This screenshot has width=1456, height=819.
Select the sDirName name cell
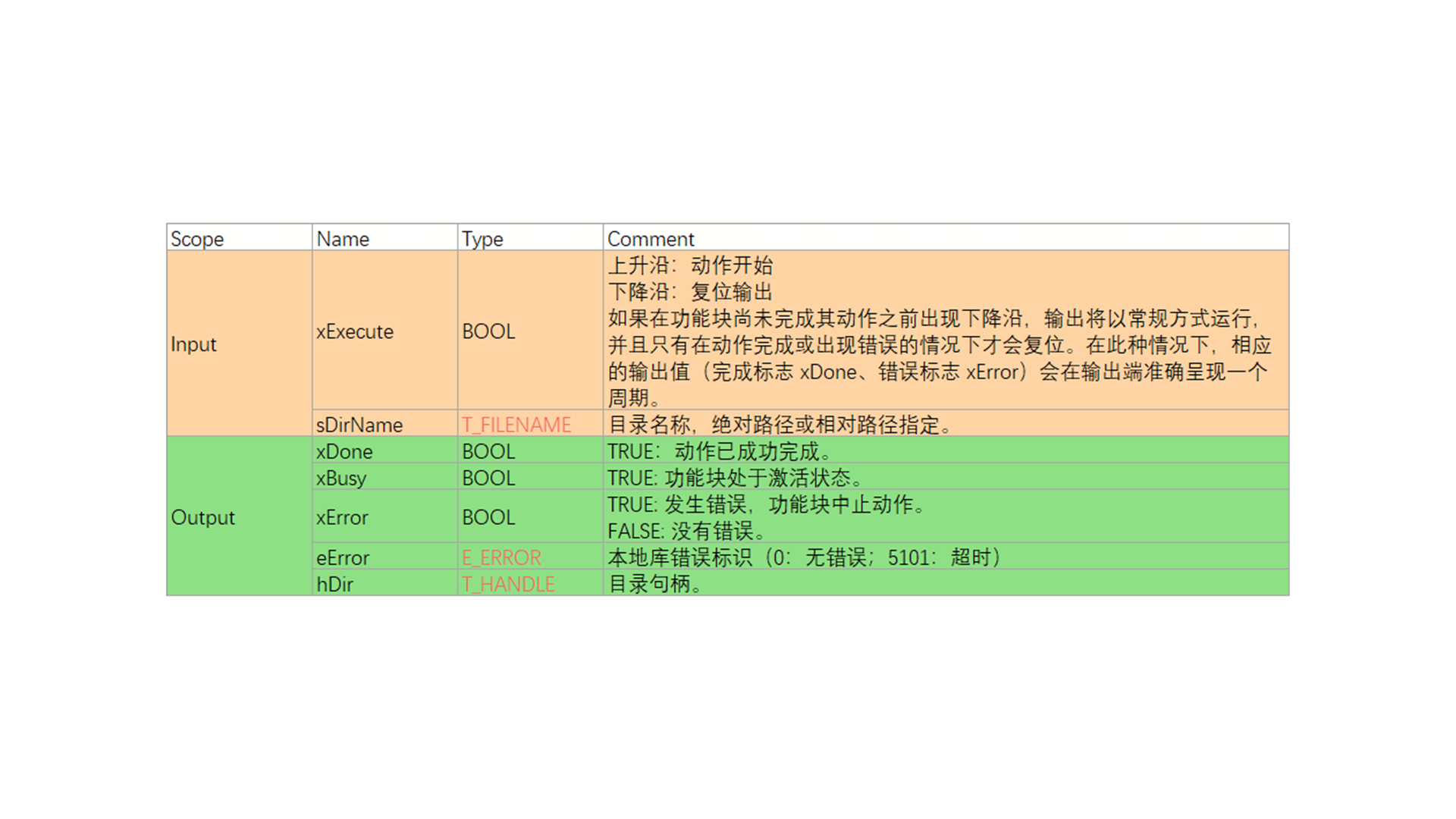pos(359,425)
